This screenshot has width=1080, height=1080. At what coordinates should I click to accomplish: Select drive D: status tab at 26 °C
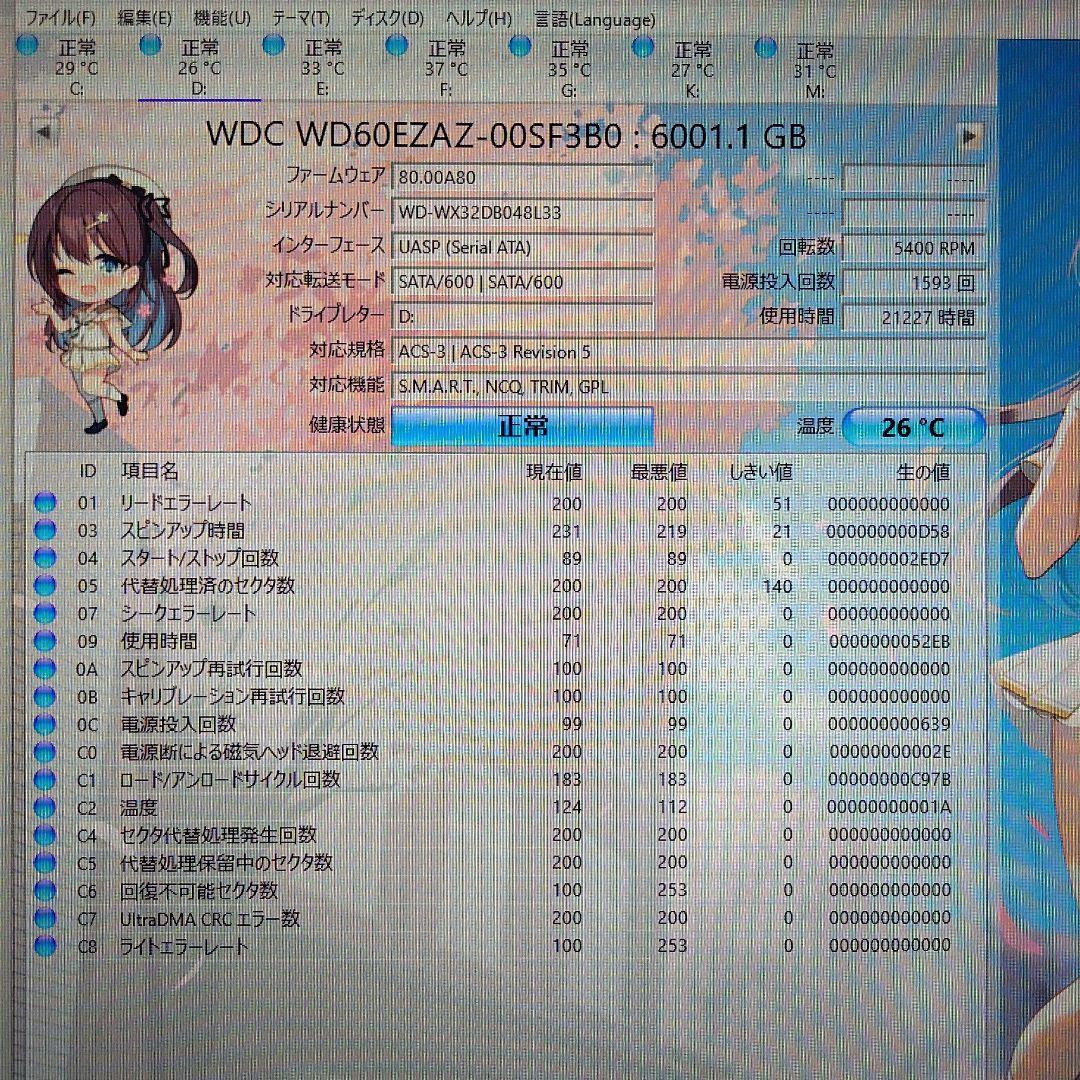click(x=200, y=67)
